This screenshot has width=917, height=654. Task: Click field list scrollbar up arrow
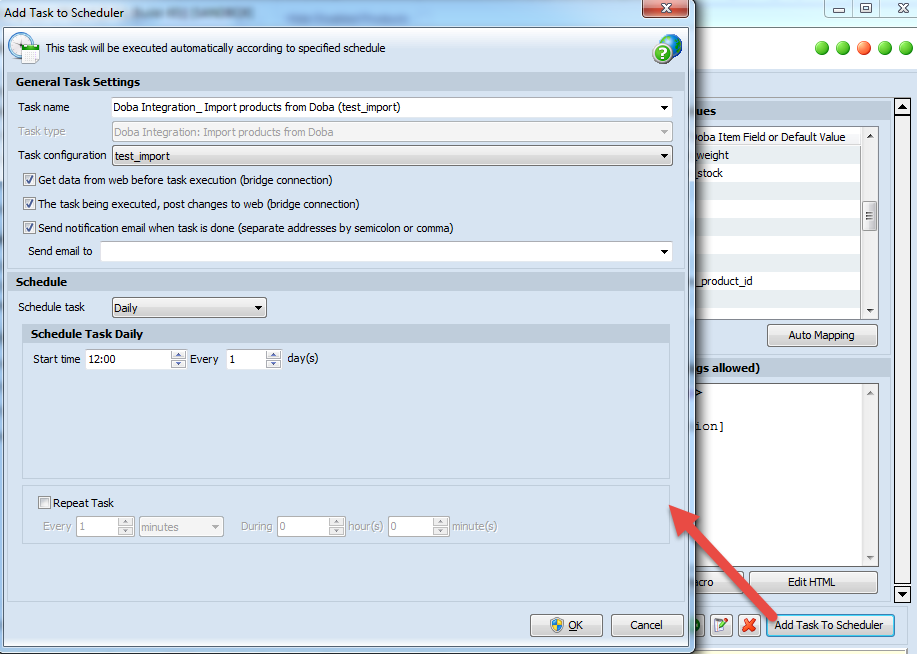click(x=870, y=136)
